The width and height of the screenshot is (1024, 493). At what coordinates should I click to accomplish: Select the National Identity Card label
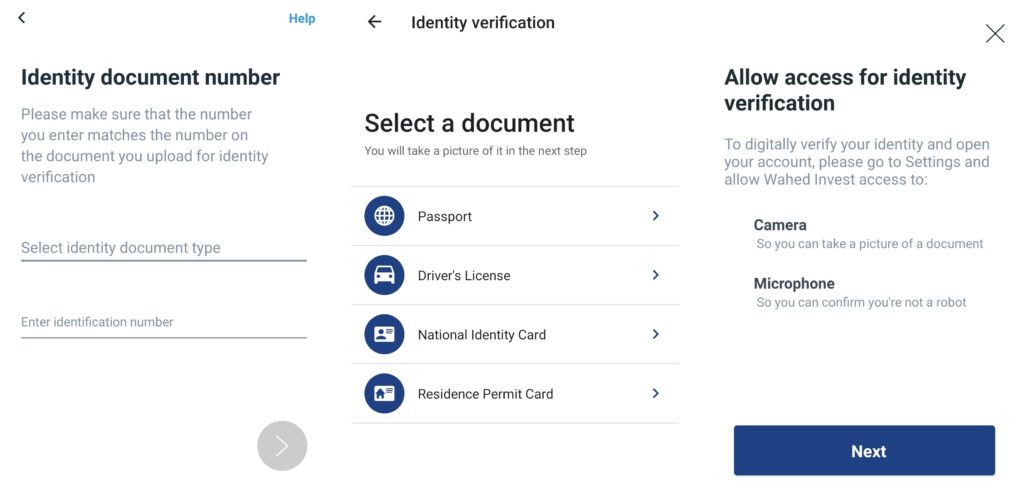[x=481, y=335]
